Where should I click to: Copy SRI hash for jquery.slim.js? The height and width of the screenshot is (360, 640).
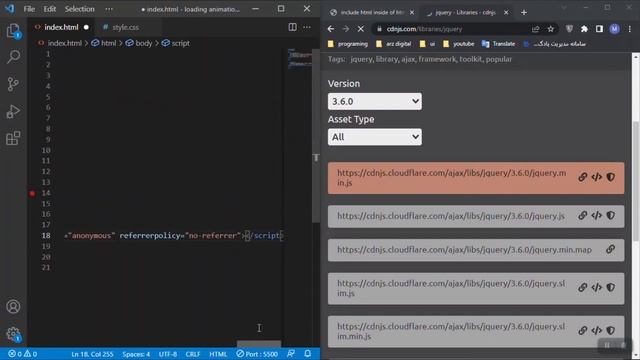(611, 288)
